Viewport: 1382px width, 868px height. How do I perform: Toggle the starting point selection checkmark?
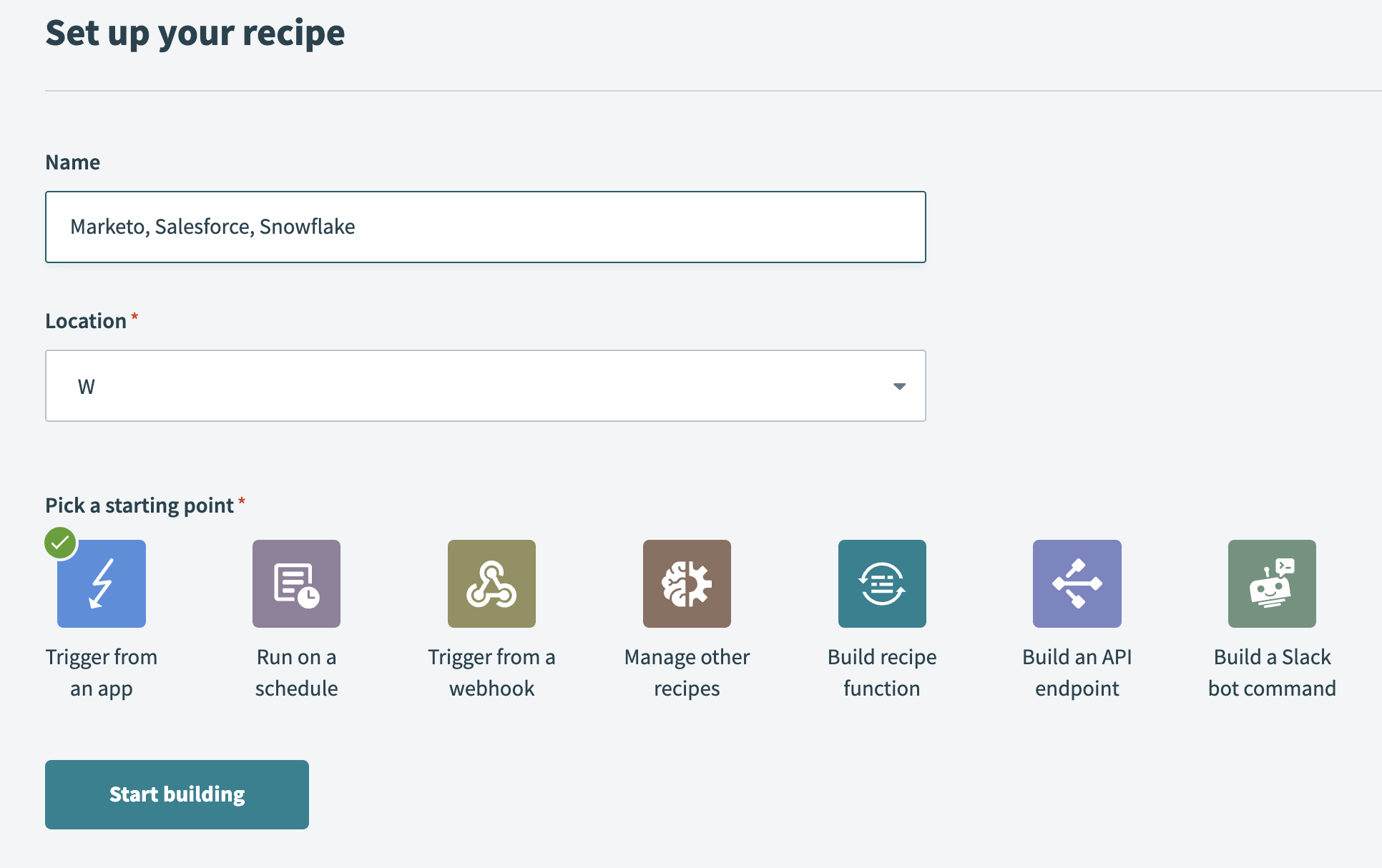pos(60,541)
